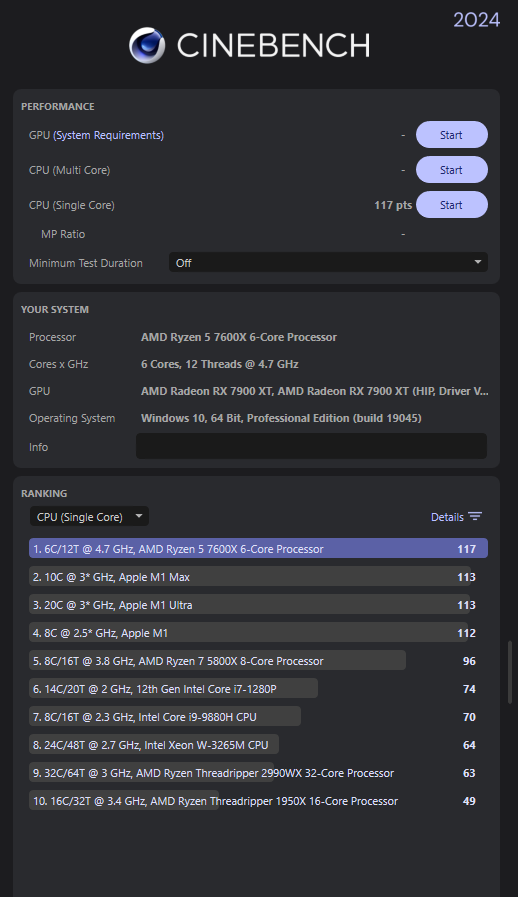518x897 pixels.
Task: Start the CPU Multi Core test
Action: coord(452,170)
